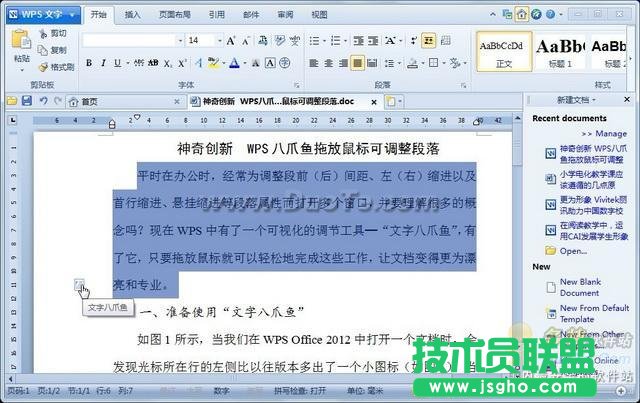
Task: Click the highlight pen icon
Action: click(213, 62)
